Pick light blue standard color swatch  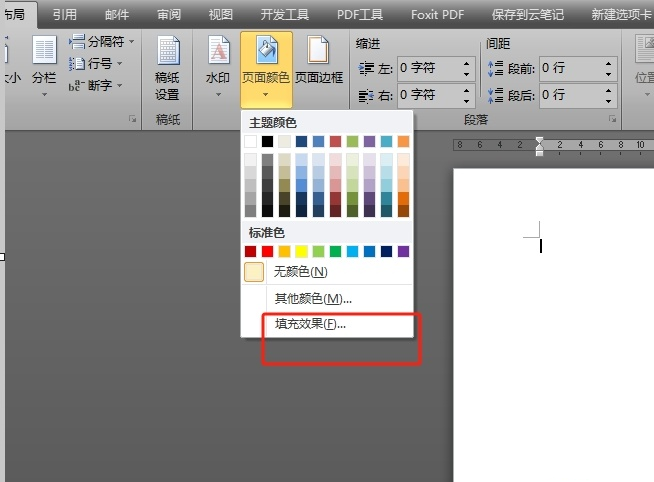pyautogui.click(x=352, y=251)
